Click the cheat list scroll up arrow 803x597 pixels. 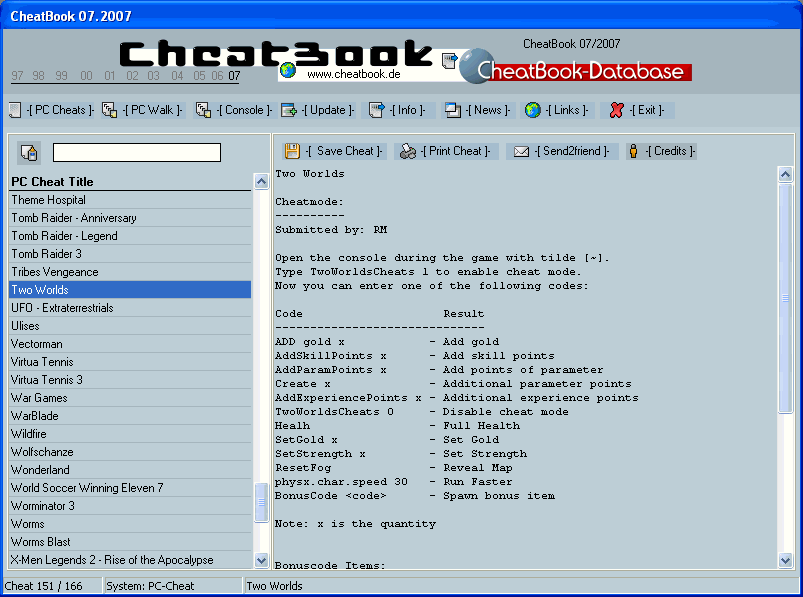click(261, 182)
